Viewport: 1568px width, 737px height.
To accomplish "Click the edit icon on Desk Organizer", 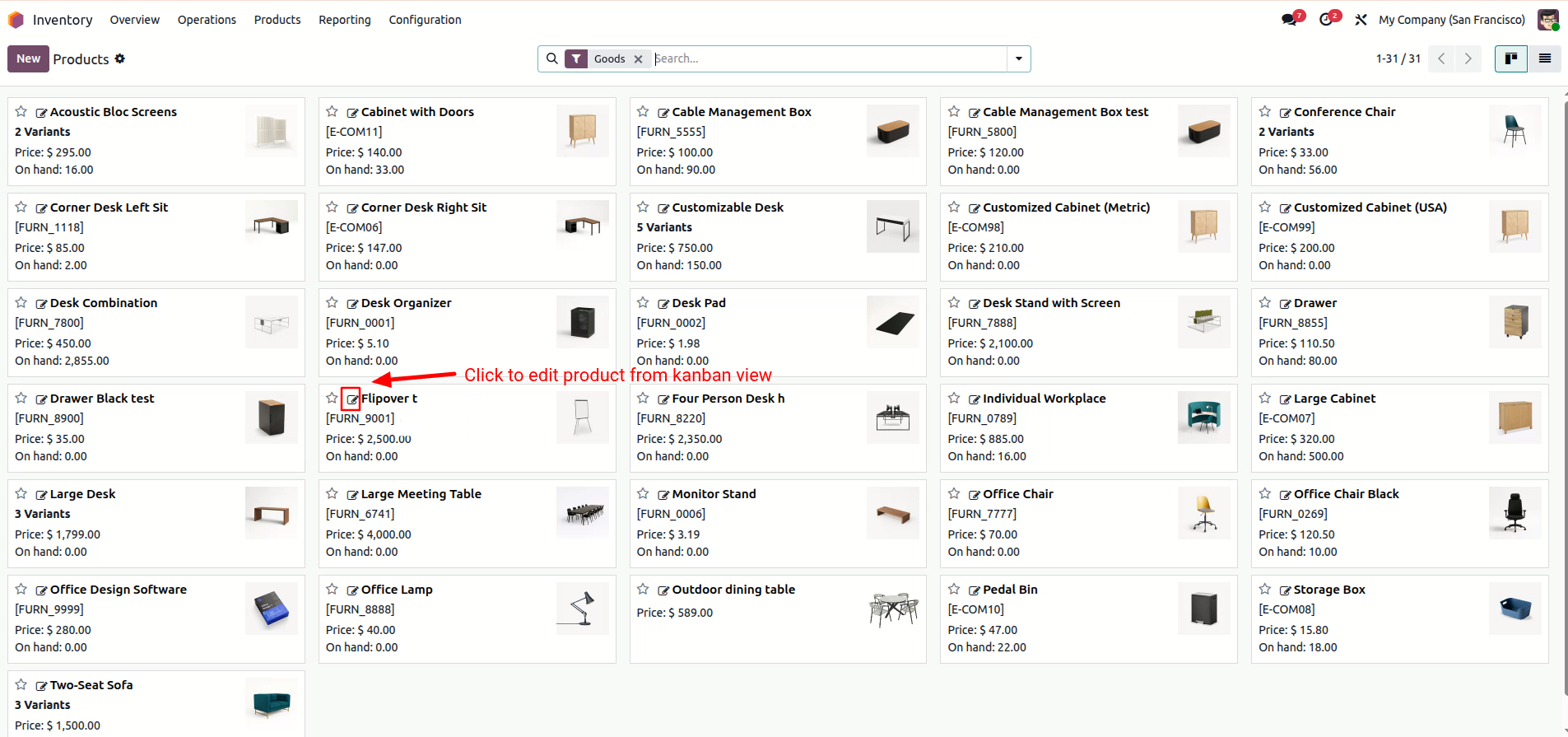I will coord(352,304).
